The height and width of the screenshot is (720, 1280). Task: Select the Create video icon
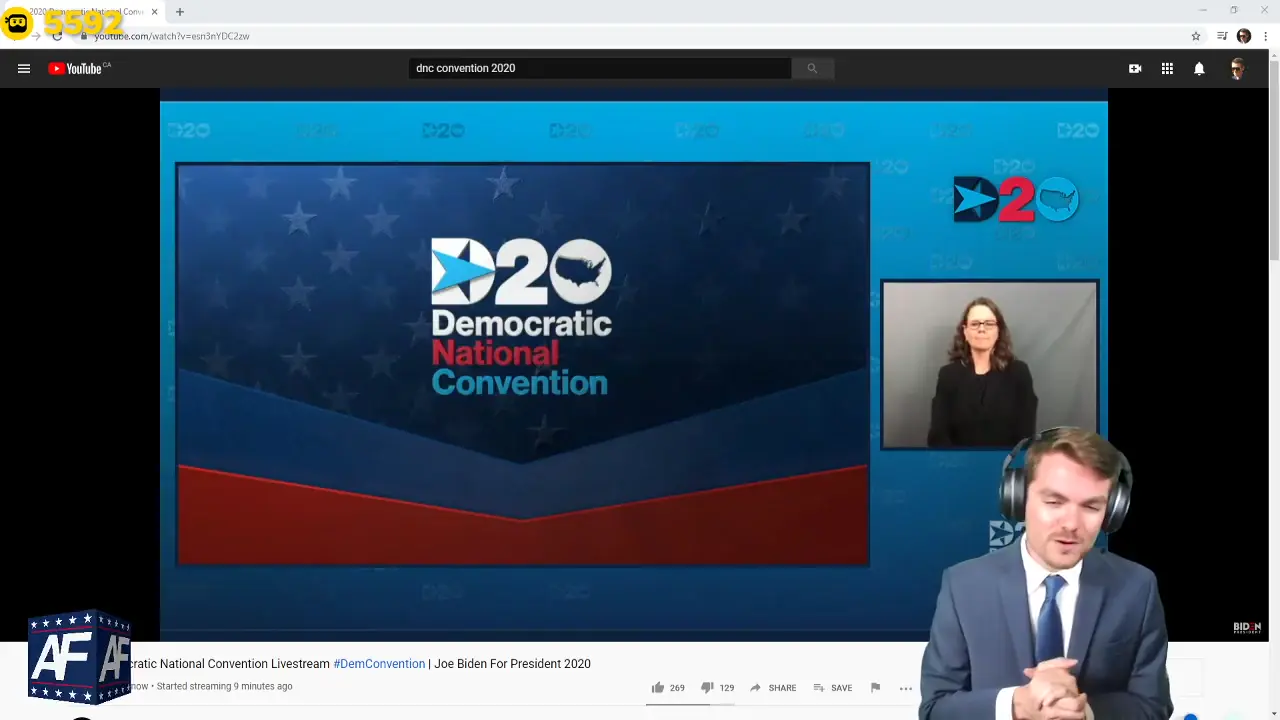[1135, 68]
